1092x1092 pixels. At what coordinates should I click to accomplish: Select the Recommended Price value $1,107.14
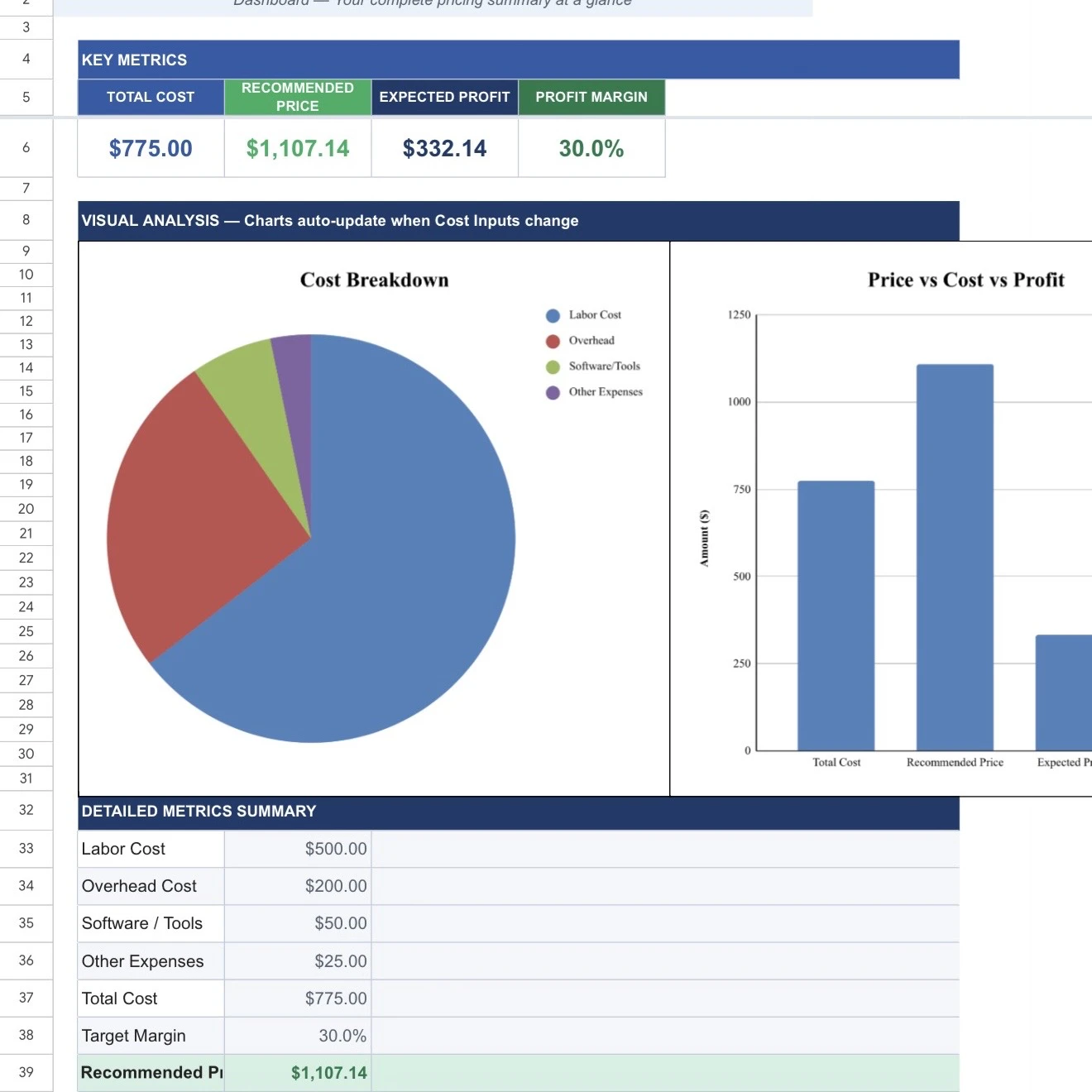coord(297,148)
